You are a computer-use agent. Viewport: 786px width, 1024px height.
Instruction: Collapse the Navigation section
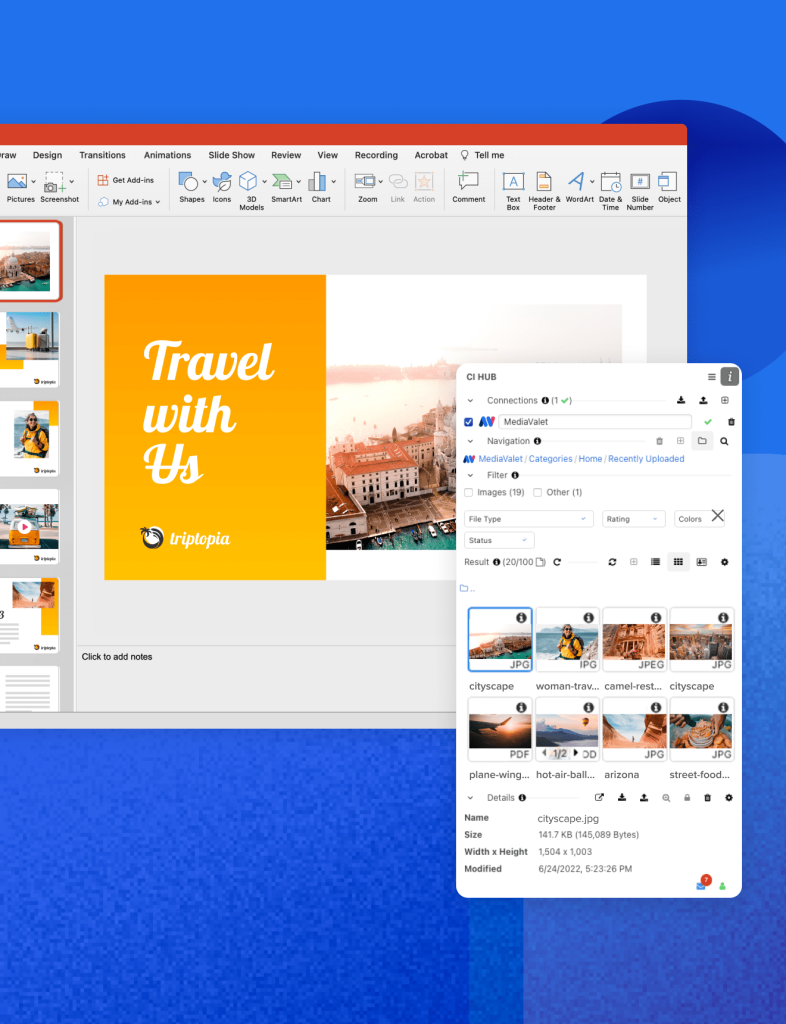470,441
